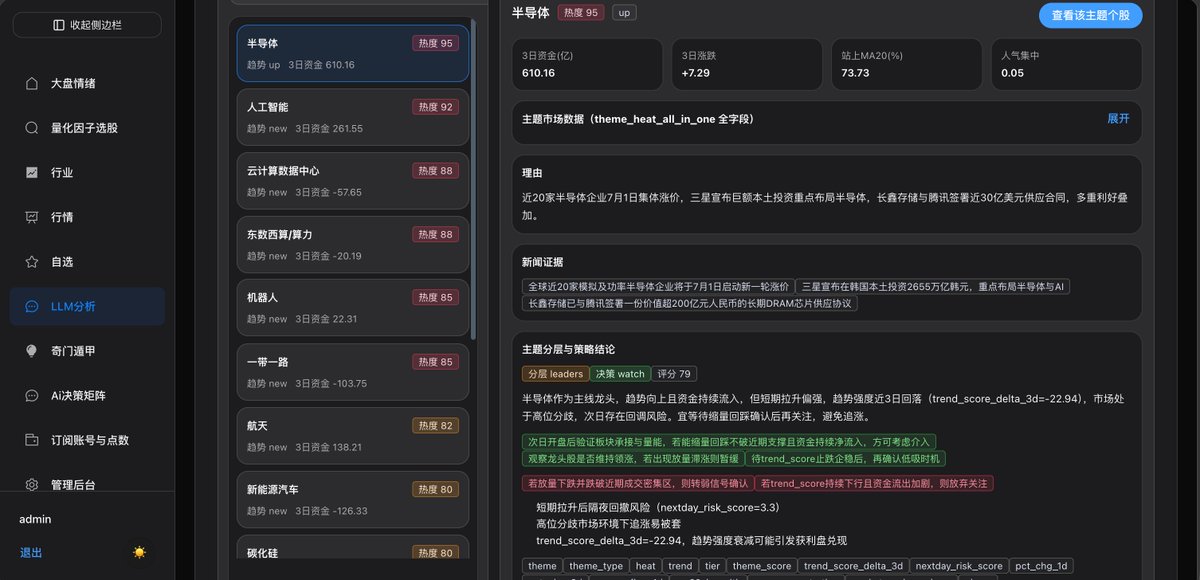
Task: Select the 半导体 theme card
Action: [353, 53]
